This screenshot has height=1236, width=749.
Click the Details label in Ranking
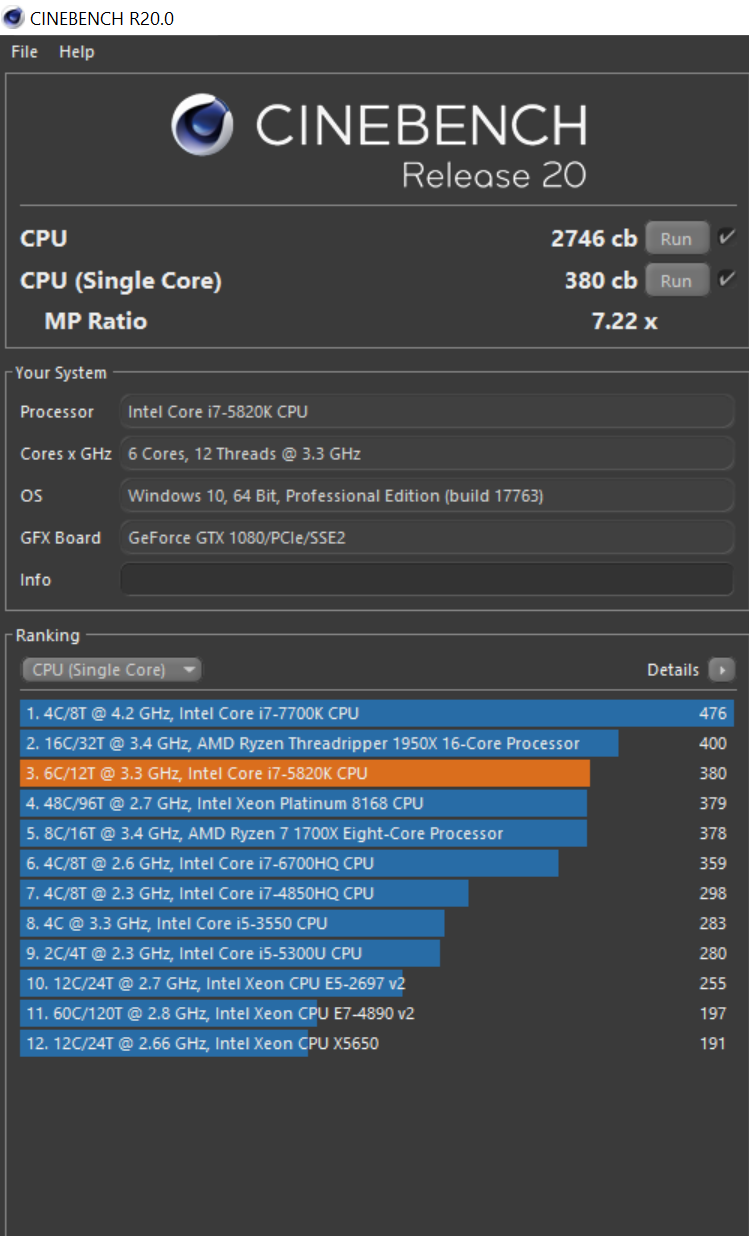[673, 670]
